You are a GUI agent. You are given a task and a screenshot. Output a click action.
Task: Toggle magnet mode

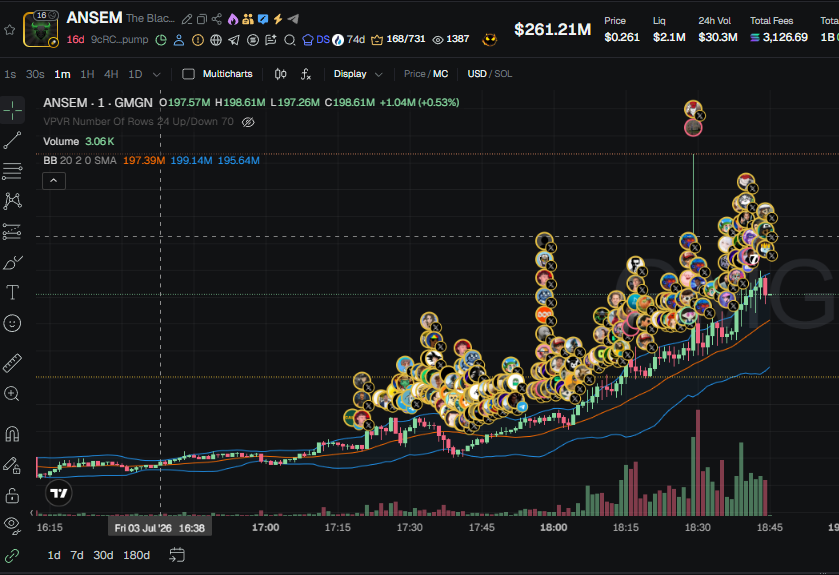(x=12, y=434)
